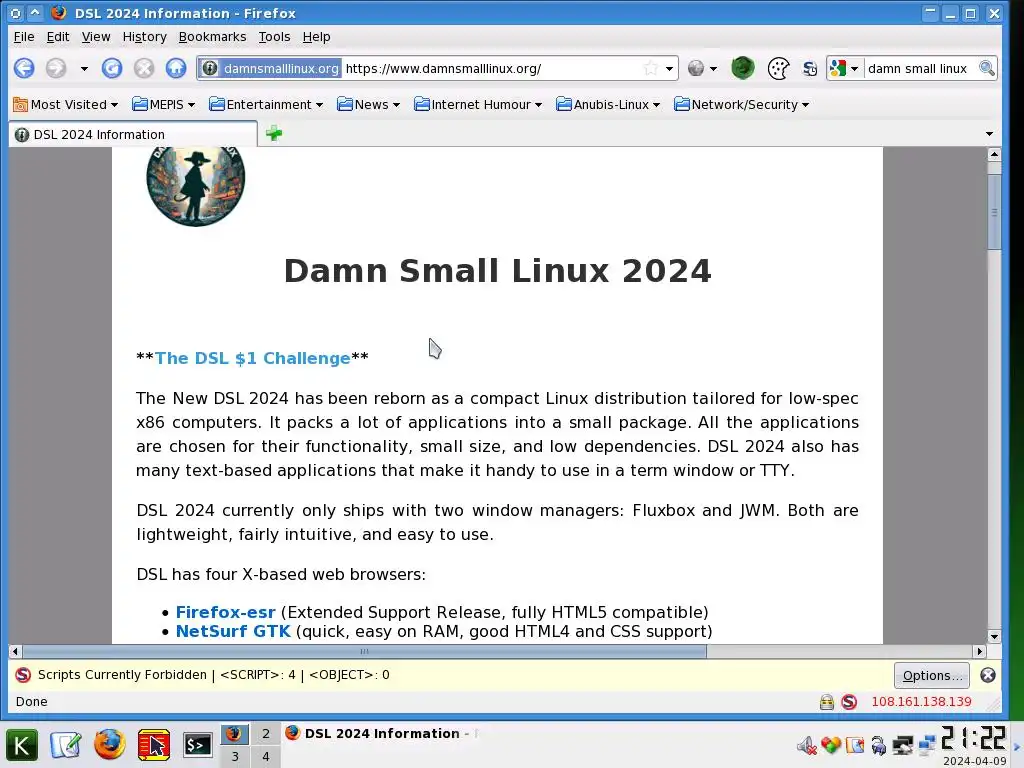The width and height of the screenshot is (1024, 768).
Task: Click the clipboard notes tray icon
Action: (855, 745)
